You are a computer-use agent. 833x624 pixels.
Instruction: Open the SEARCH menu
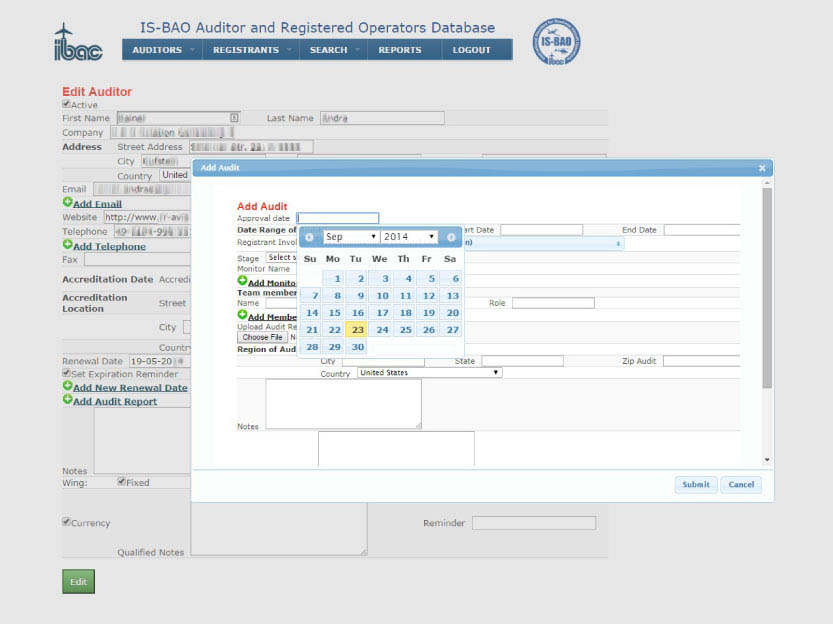[333, 50]
